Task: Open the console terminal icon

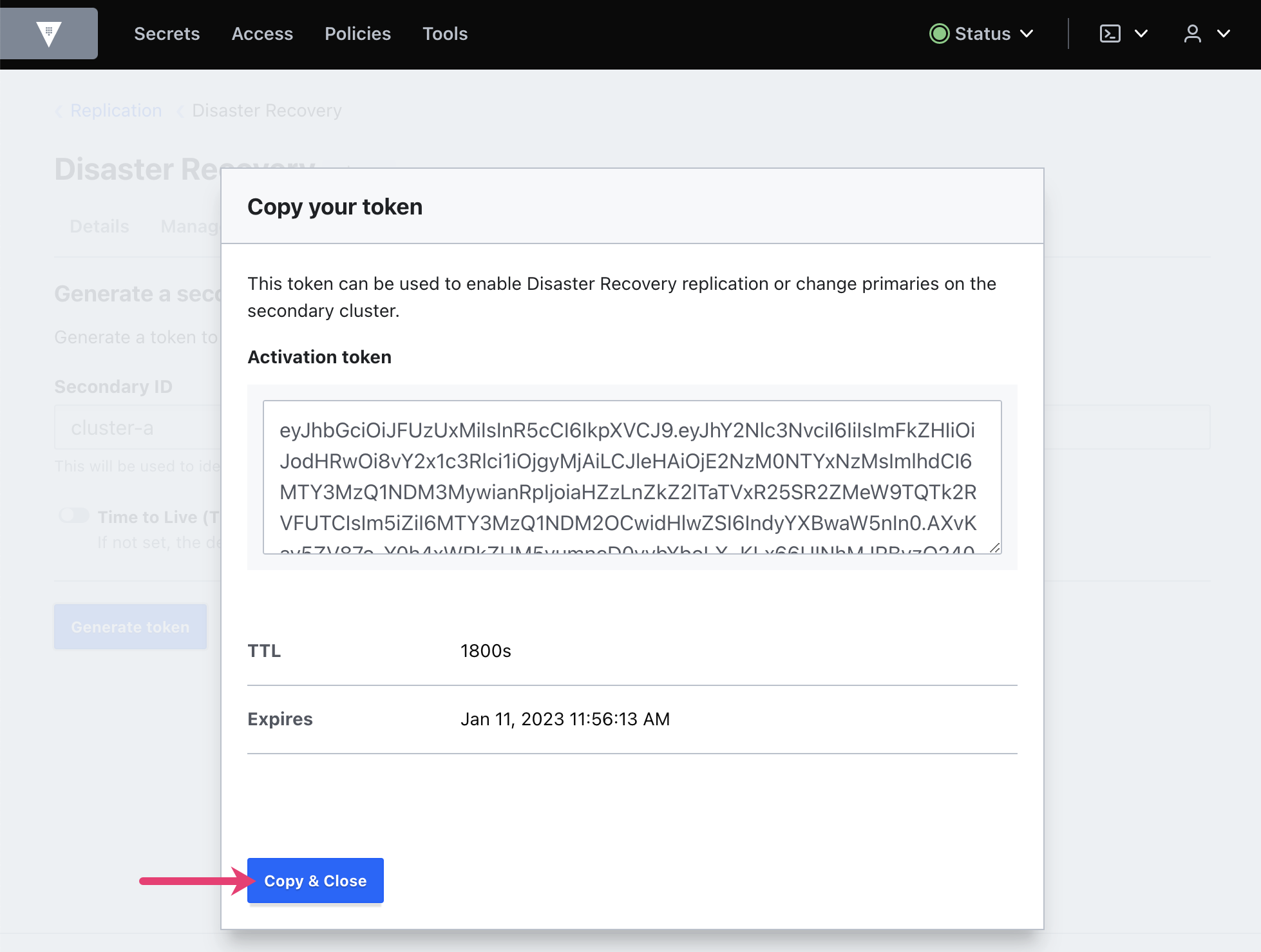Action: tap(1110, 33)
